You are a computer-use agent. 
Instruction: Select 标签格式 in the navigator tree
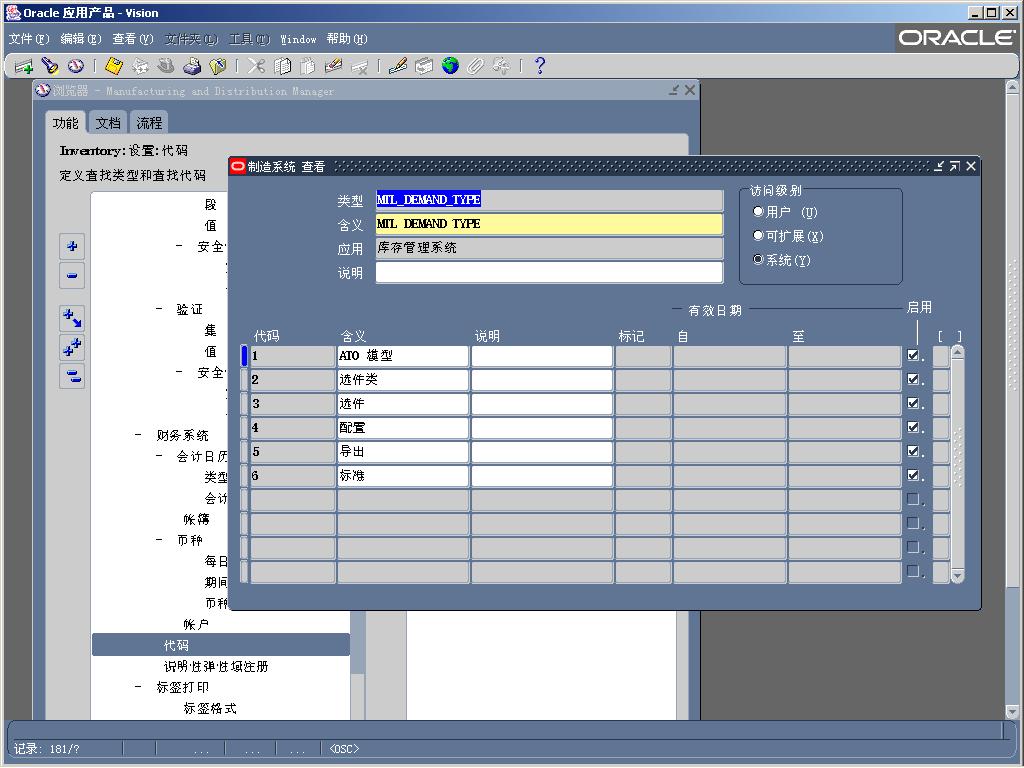[x=210, y=708]
